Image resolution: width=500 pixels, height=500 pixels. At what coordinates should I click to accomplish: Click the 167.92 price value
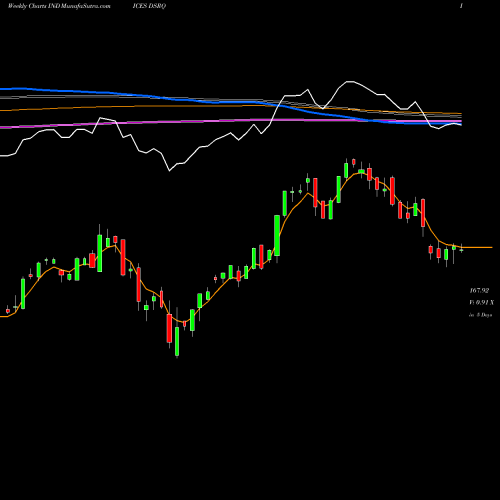click(479, 291)
